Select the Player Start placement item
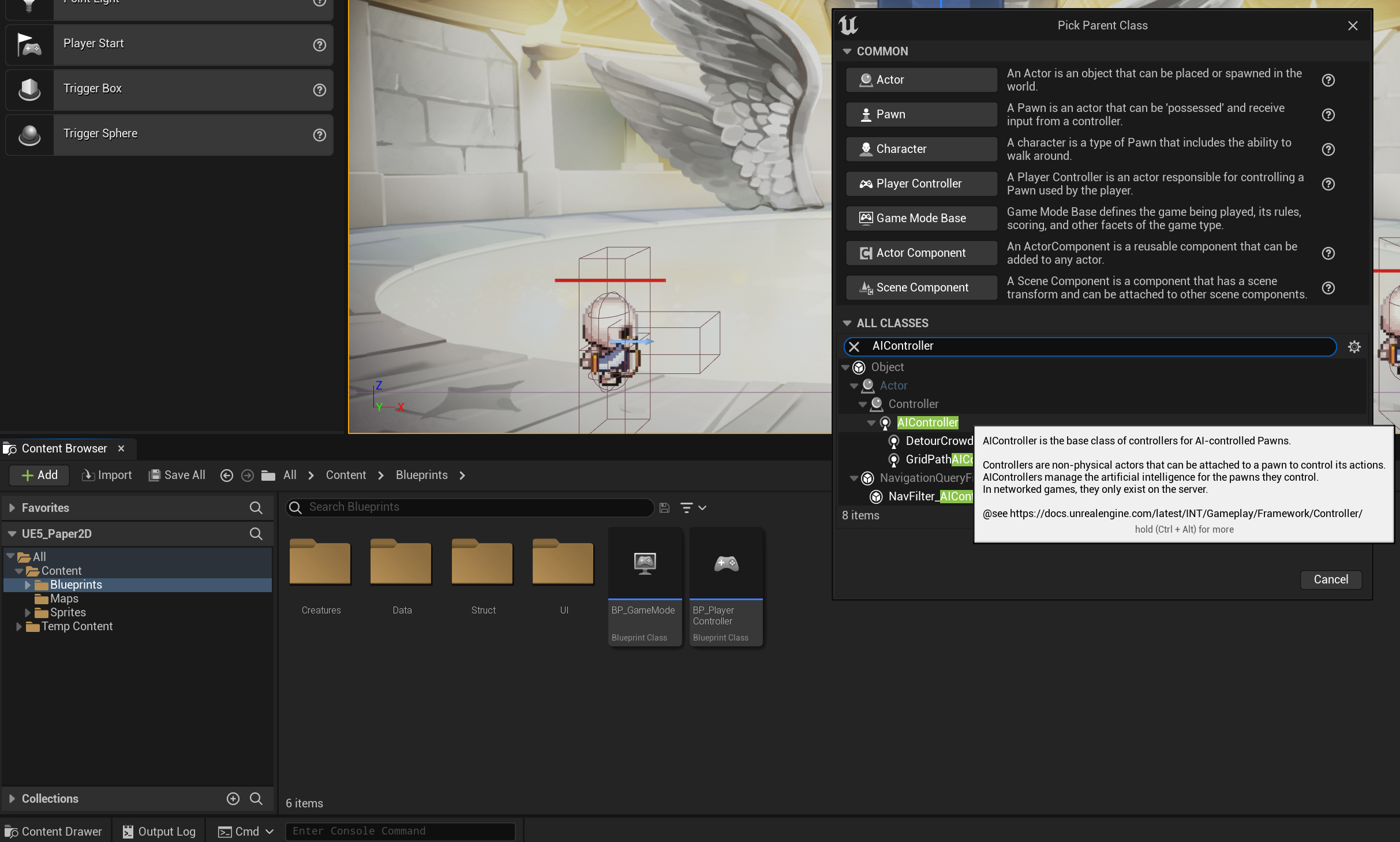Viewport: 1400px width, 842px height. pos(169,44)
